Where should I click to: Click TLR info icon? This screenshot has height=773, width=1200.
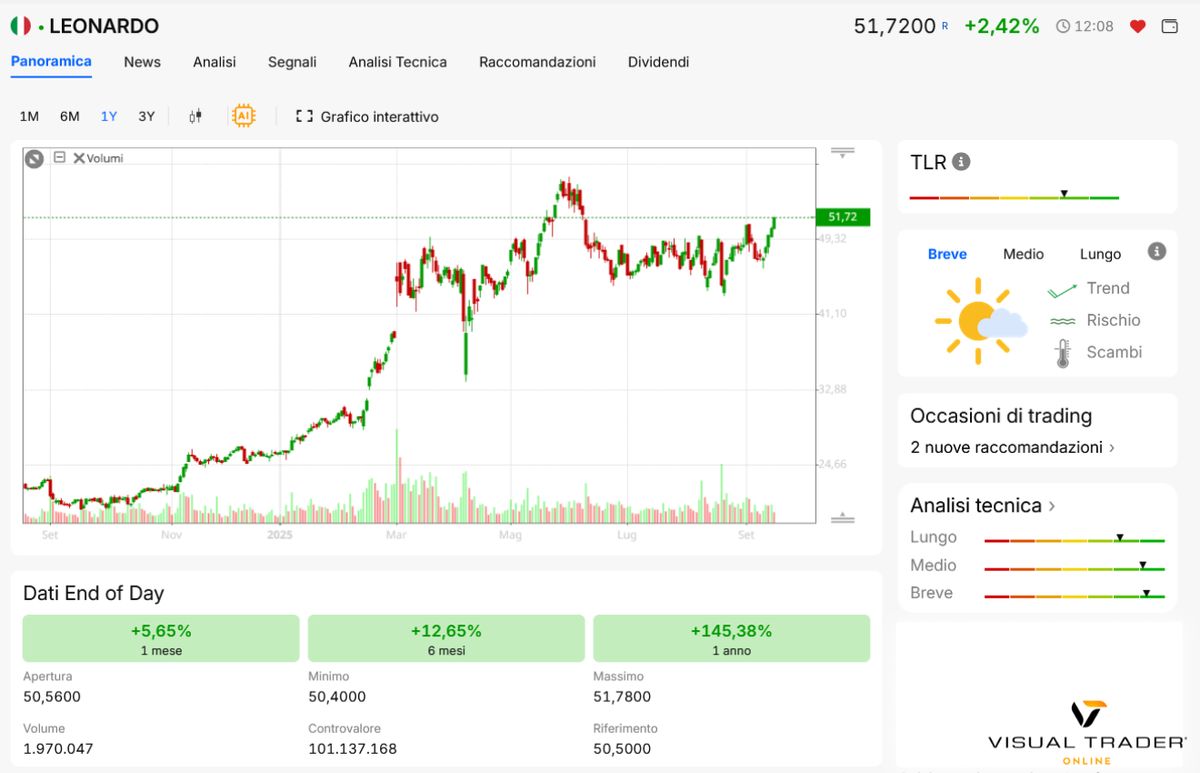click(x=961, y=162)
